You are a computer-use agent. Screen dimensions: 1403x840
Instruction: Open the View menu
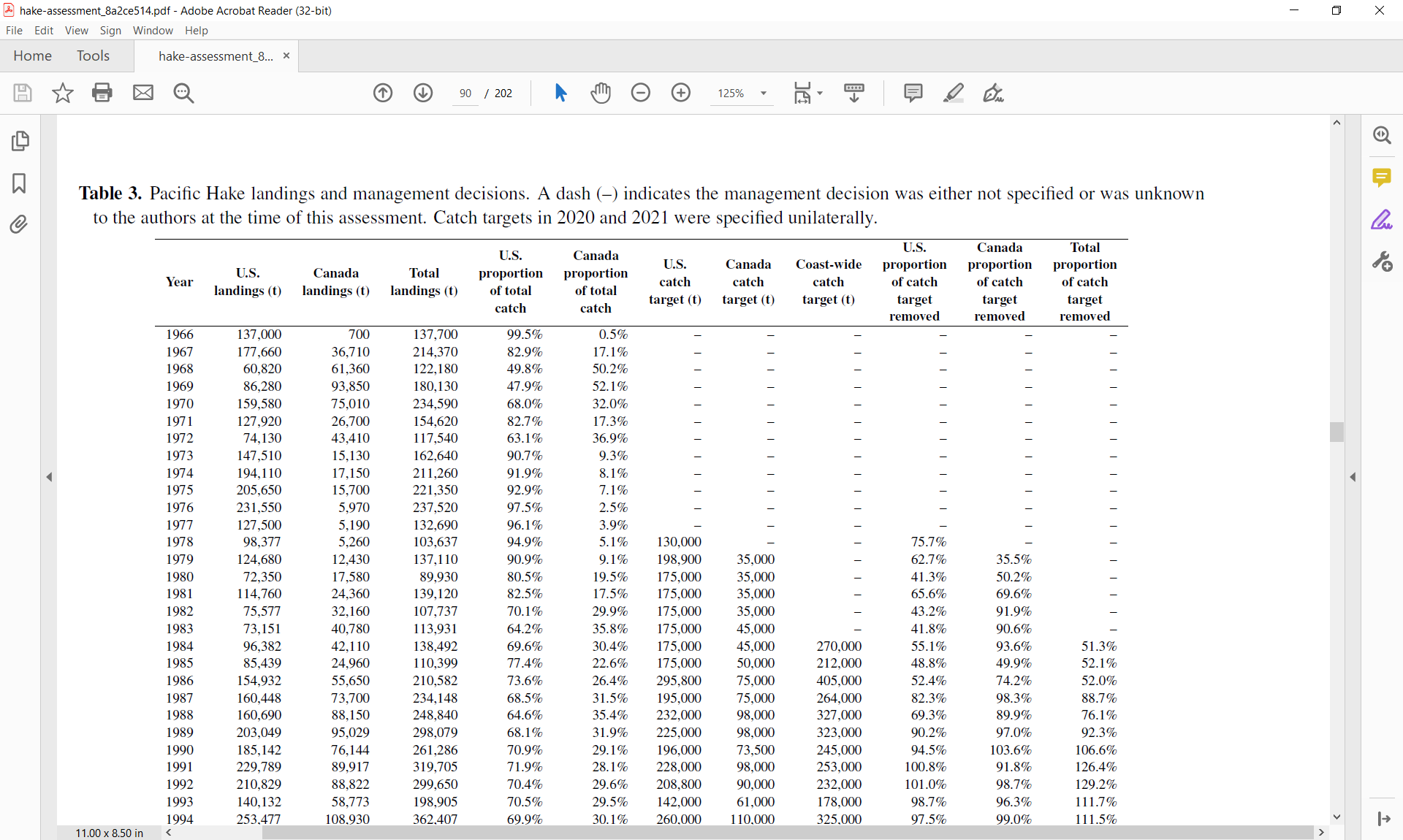(76, 31)
